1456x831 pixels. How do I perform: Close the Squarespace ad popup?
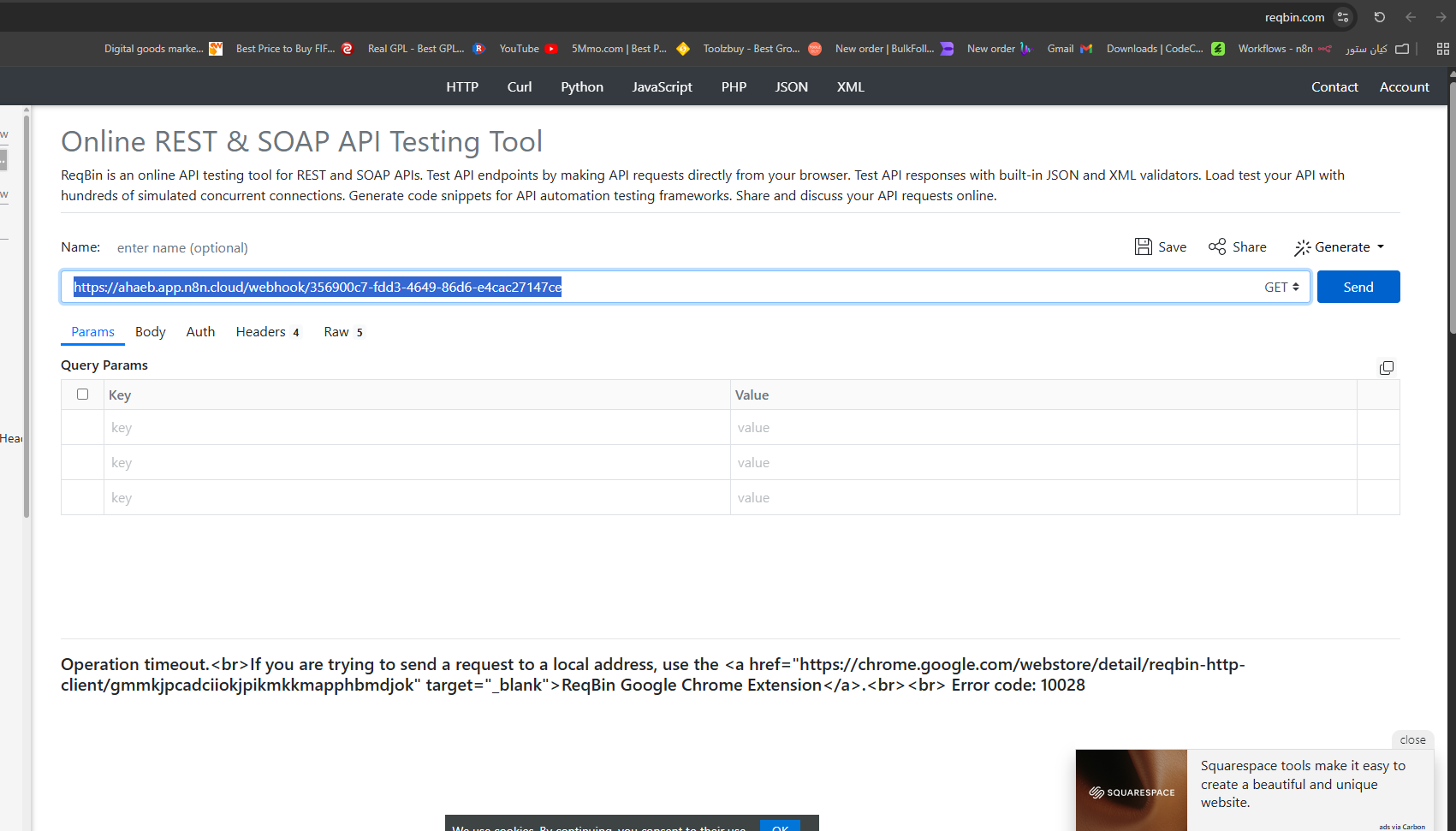(x=1412, y=740)
